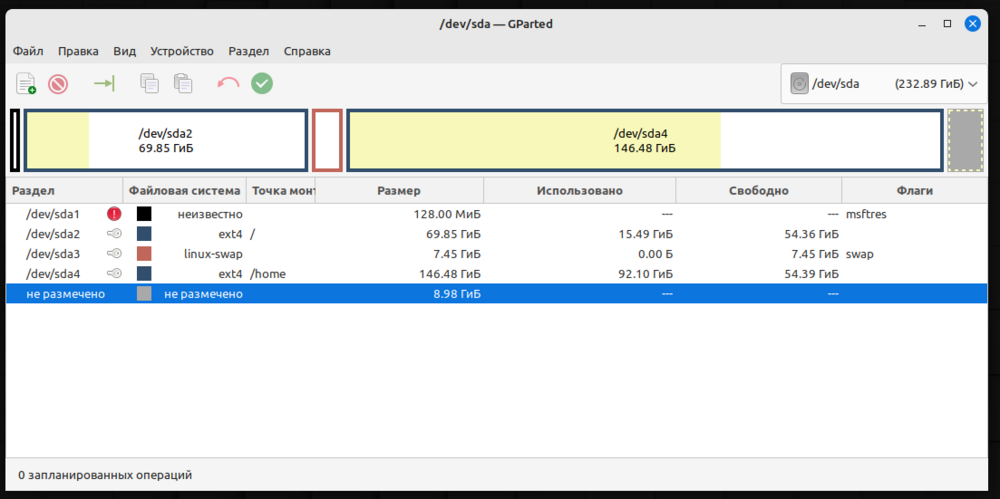The image size is (1000, 499).
Task: Click the black color swatch of /dev/sda1
Action: [144, 214]
